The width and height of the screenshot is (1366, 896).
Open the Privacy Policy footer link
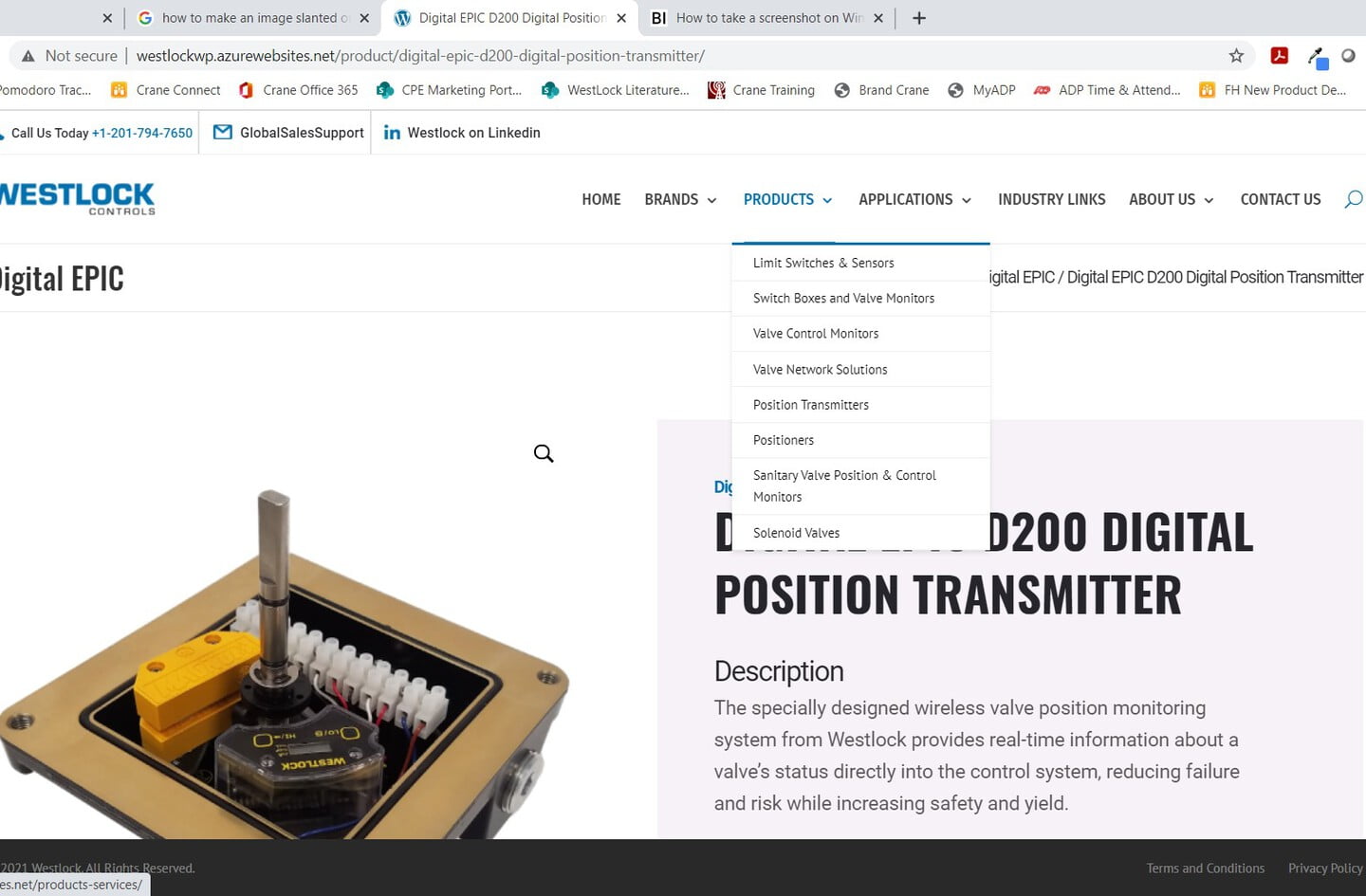1324,869
